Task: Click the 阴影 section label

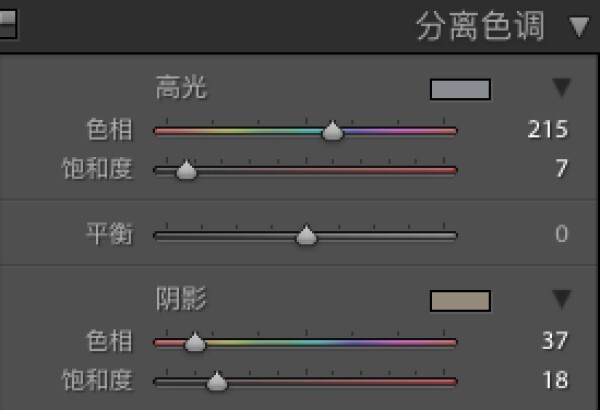Action: pyautogui.click(x=181, y=299)
